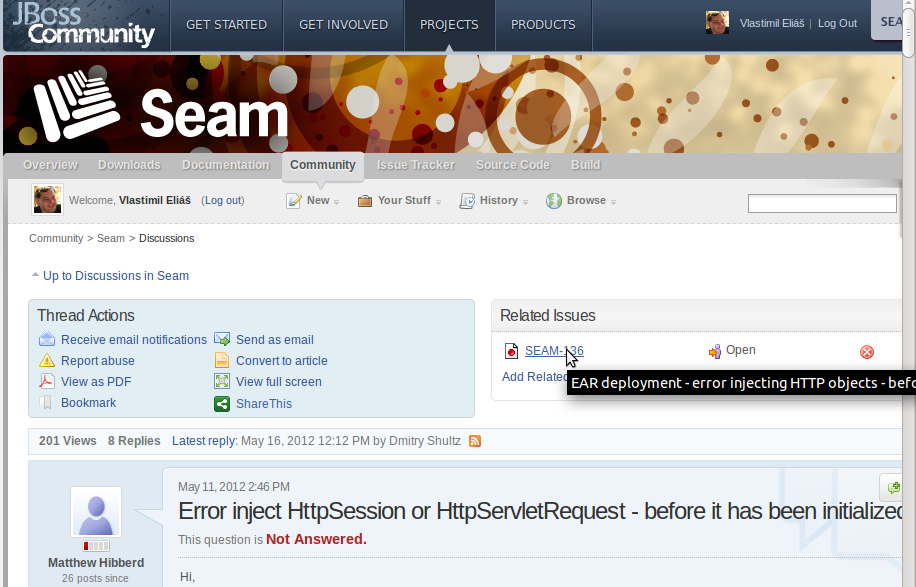Open PROJECTS menu
The height and width of the screenshot is (587, 916).
point(449,25)
